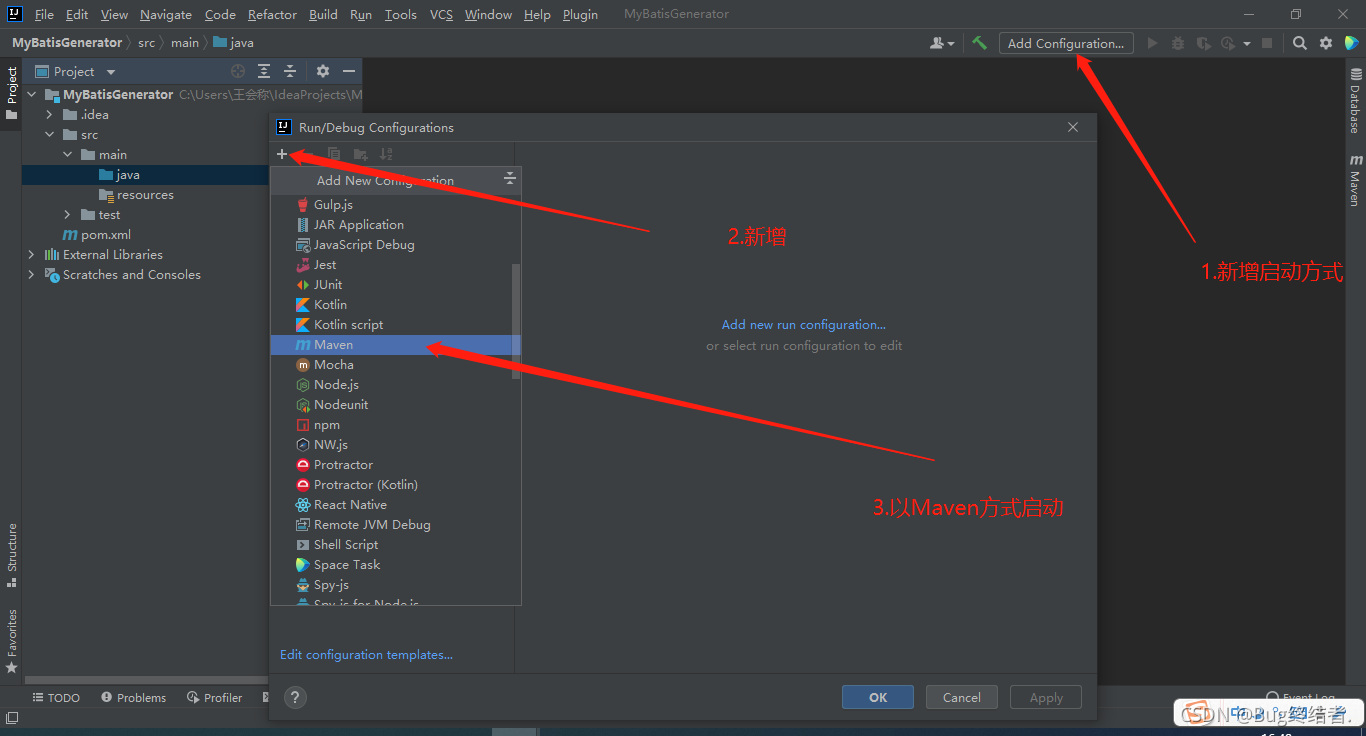
Task: Click the user account icon in toolbar
Action: 942,43
